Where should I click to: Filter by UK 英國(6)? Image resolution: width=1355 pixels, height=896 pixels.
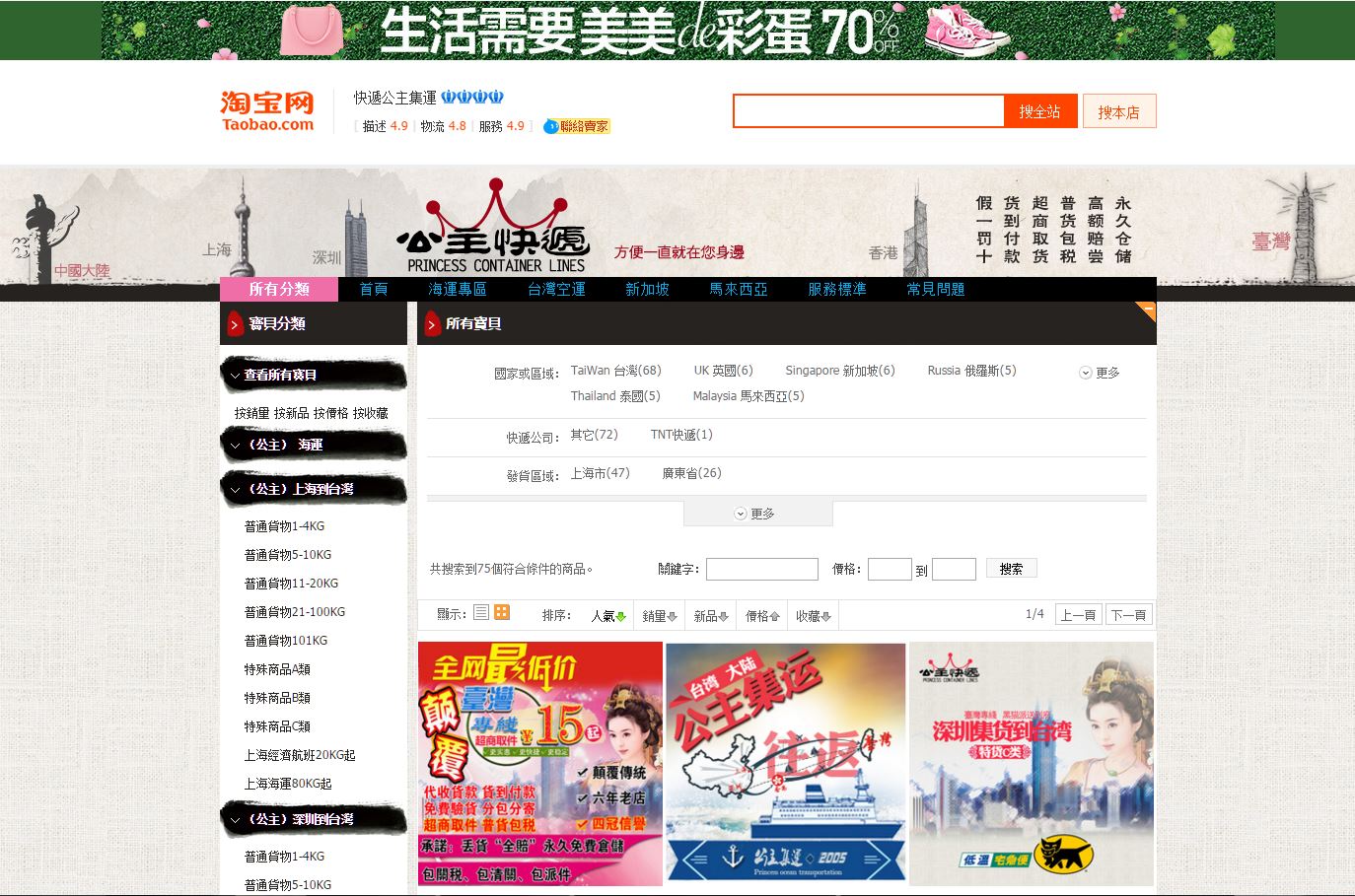point(723,371)
